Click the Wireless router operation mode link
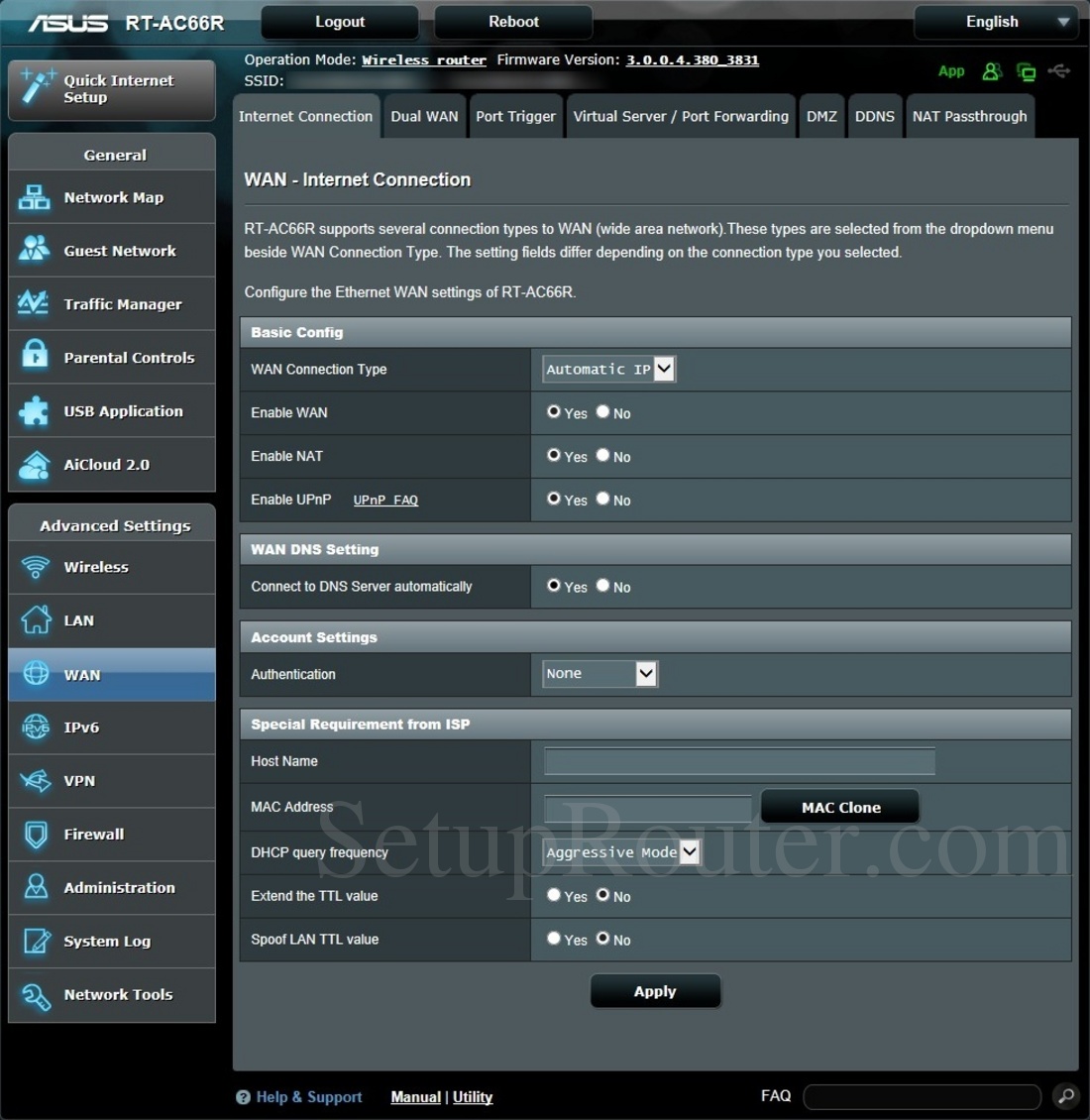 [423, 60]
